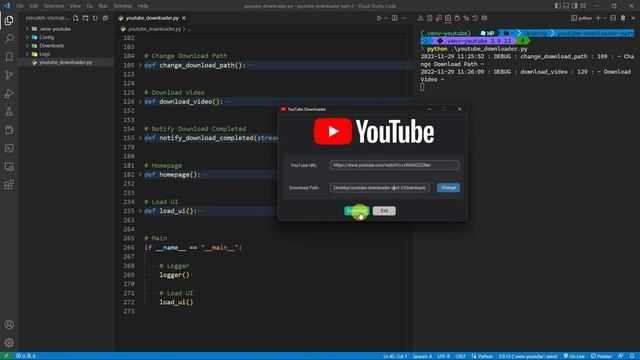Open editor More Actions ellipsis
The width and height of the screenshot is (640, 360).
pyautogui.click(x=404, y=18)
